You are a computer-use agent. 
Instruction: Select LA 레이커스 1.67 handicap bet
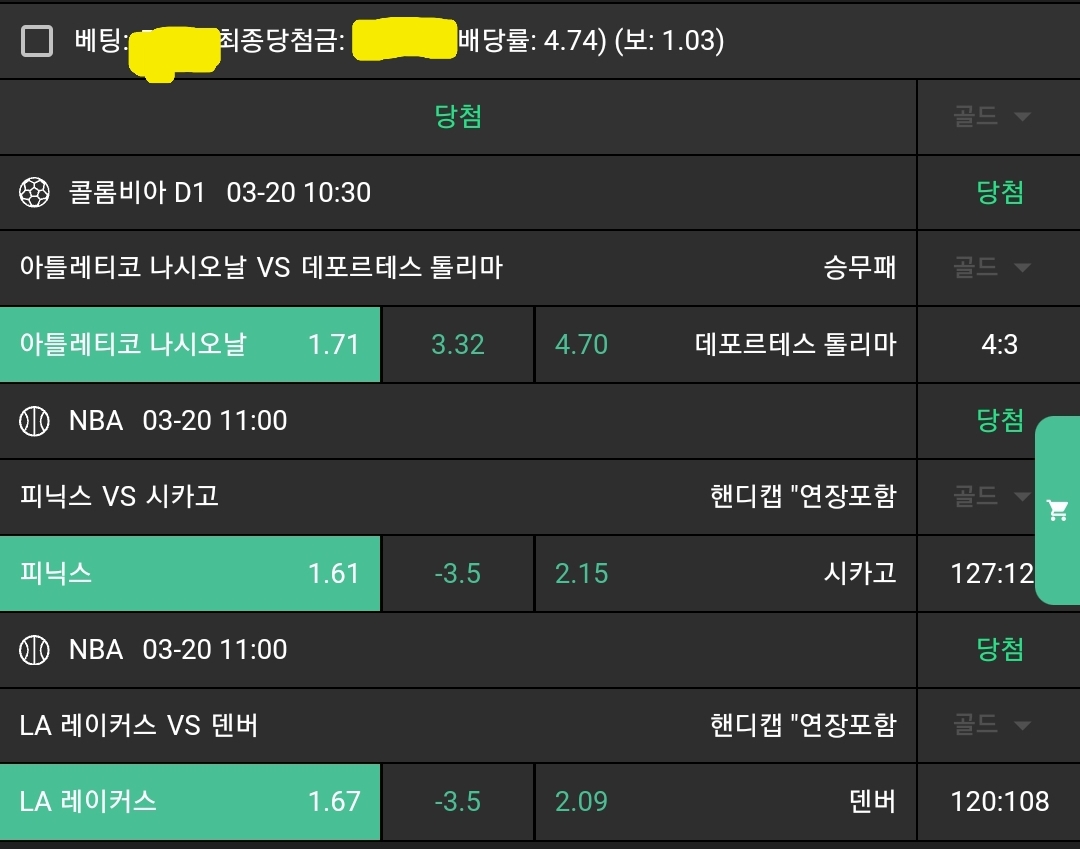(190, 802)
